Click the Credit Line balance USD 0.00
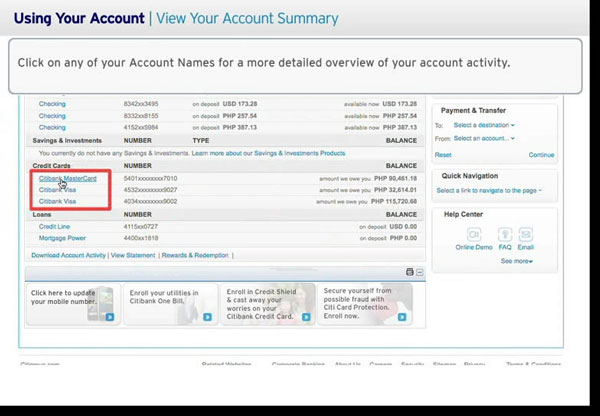Image resolution: width=600 pixels, height=416 pixels. pos(403,227)
